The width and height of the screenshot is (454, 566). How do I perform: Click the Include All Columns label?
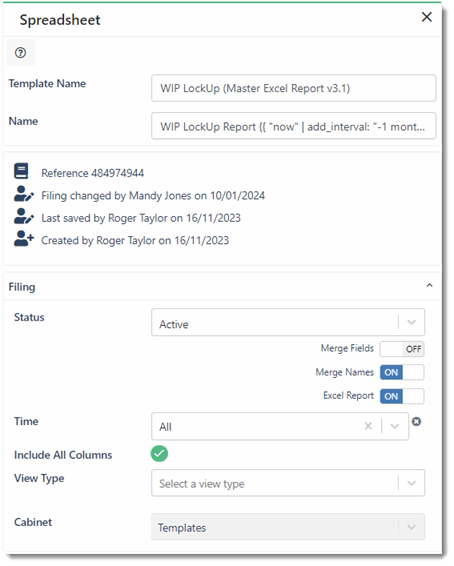pos(63,455)
